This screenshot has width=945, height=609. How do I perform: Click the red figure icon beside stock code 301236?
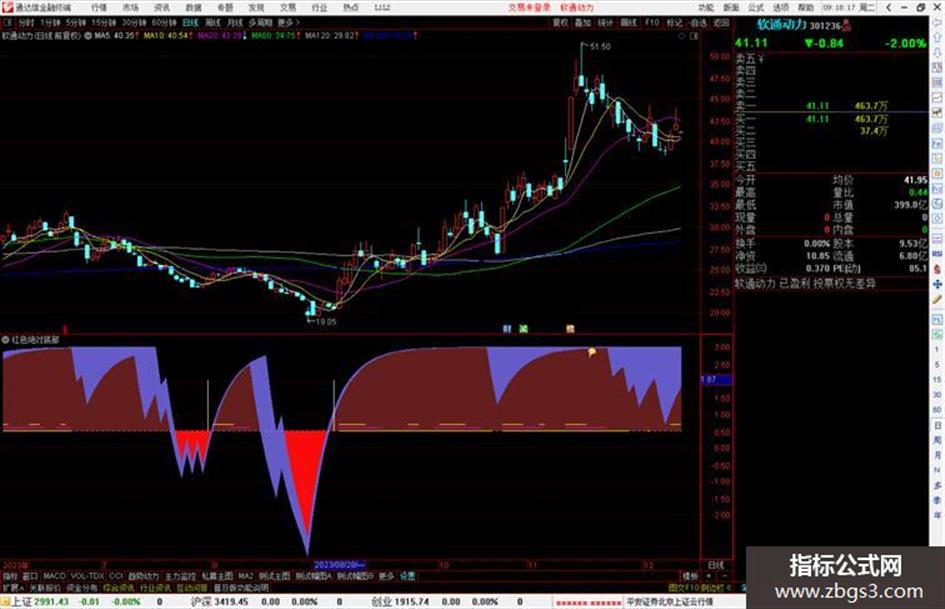coord(846,25)
